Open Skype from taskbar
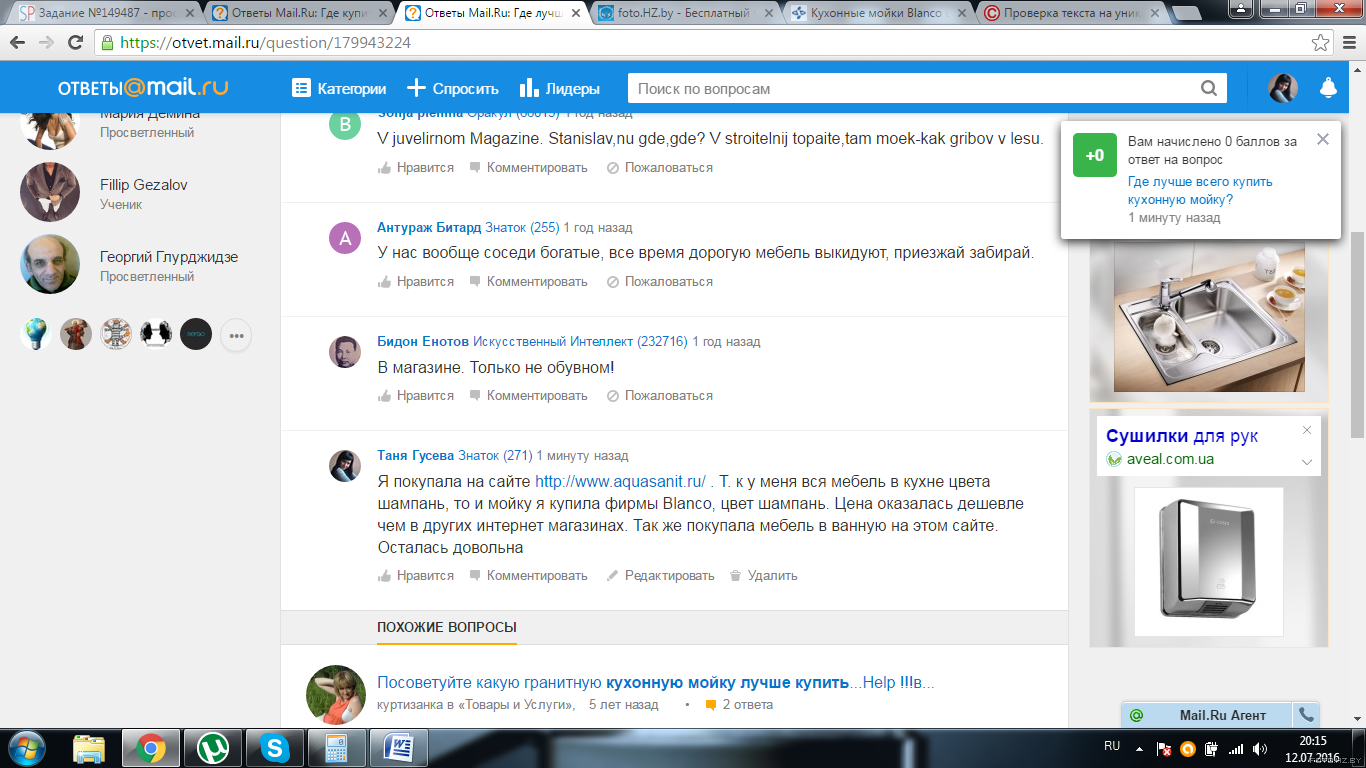 [x=274, y=747]
